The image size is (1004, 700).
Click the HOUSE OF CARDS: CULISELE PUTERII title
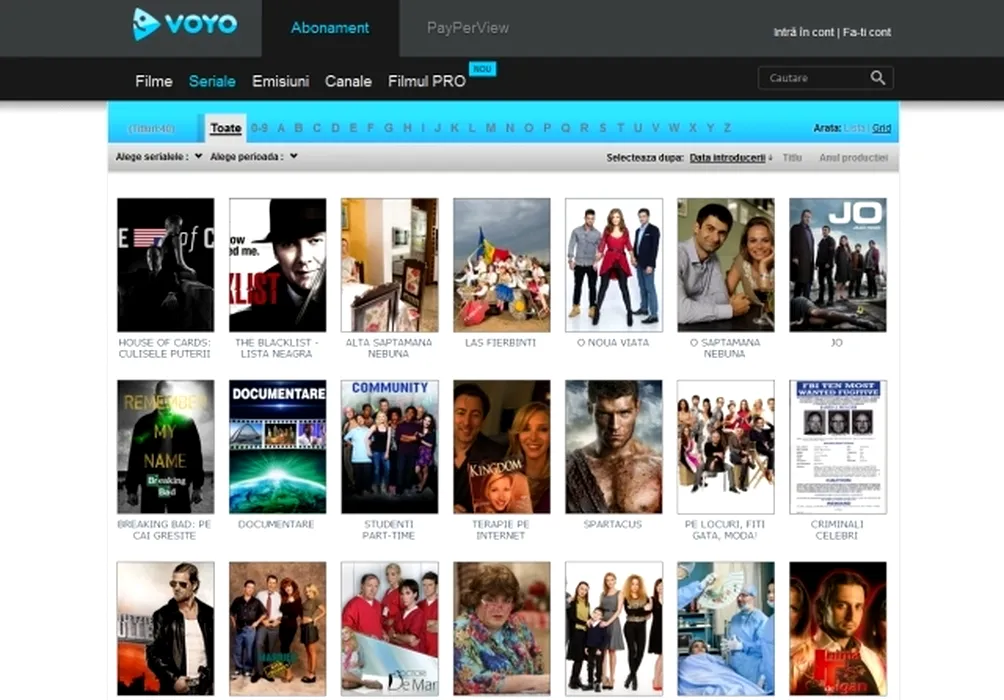tap(165, 348)
